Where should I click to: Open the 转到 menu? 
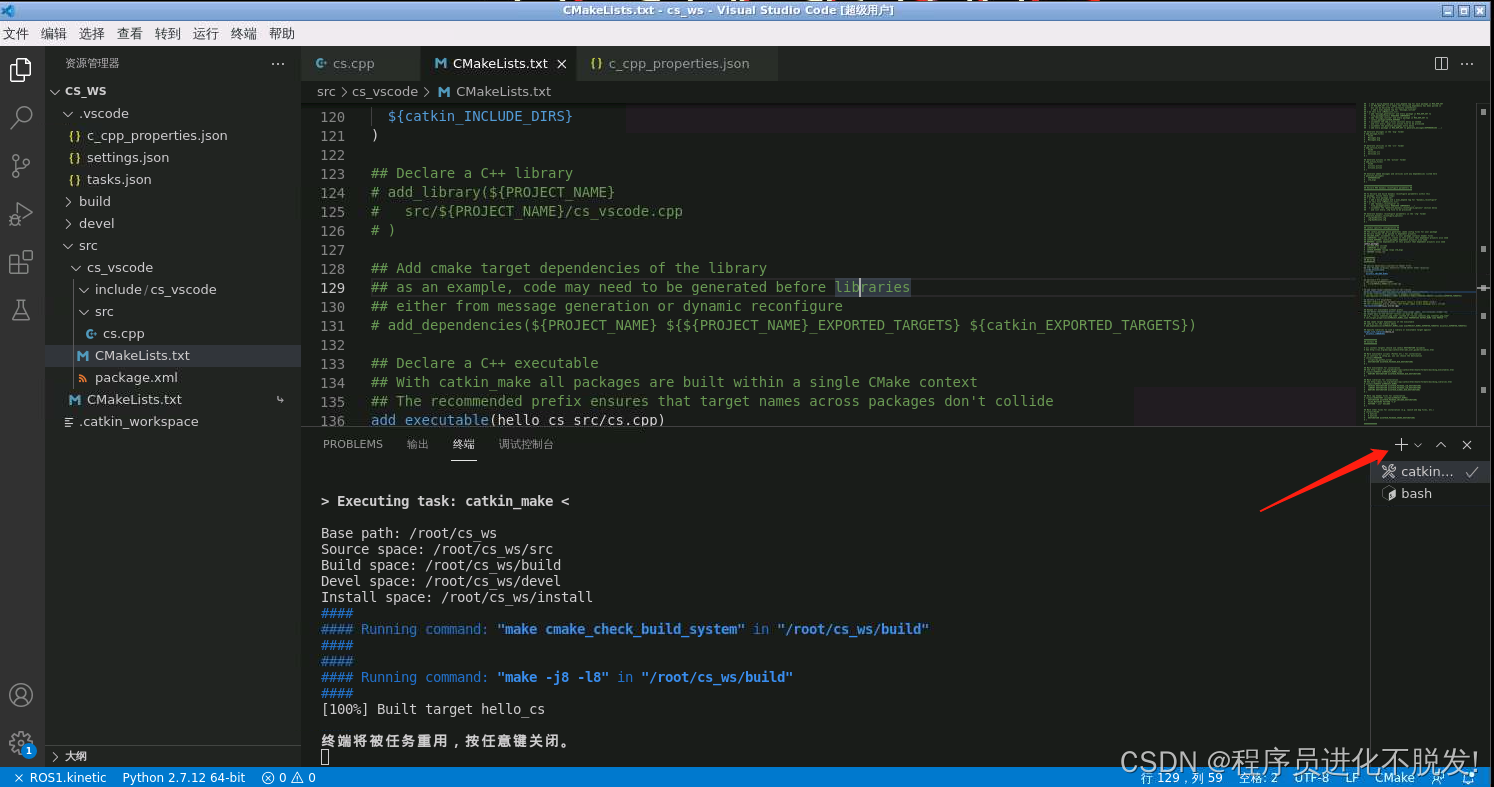coord(168,33)
